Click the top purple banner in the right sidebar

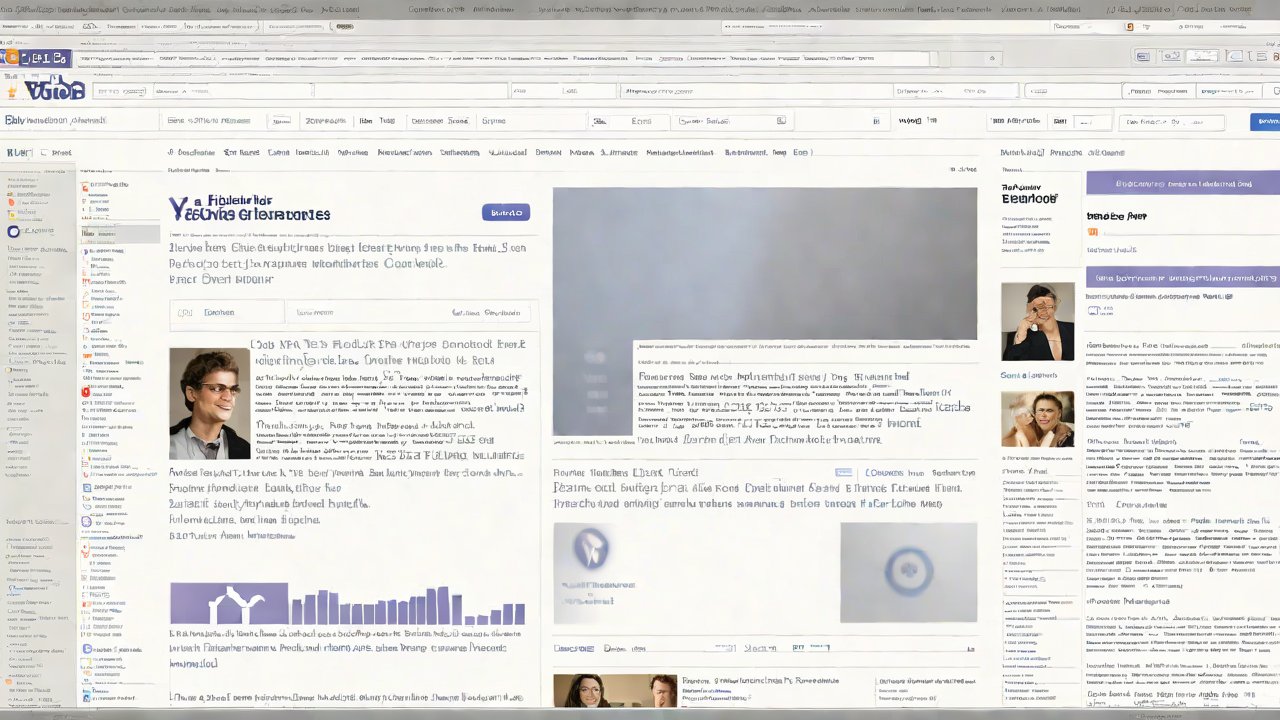click(1182, 184)
